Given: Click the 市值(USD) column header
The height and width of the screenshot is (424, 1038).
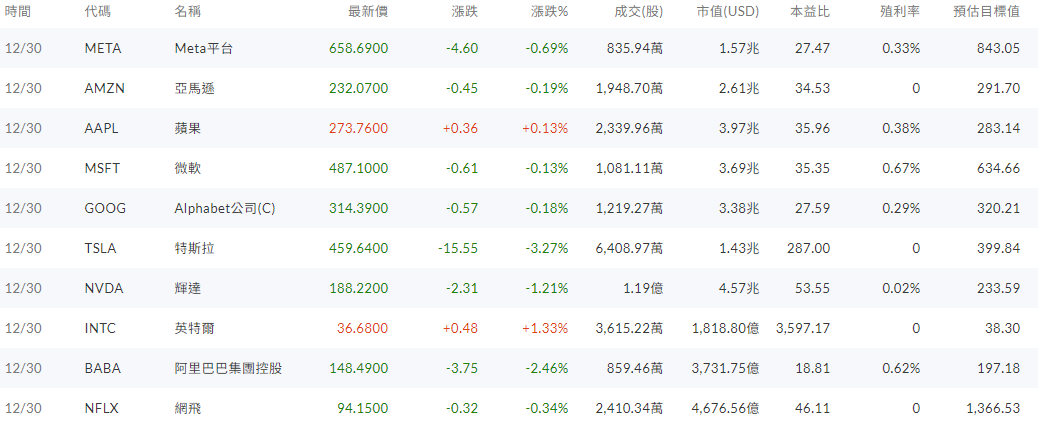Looking at the screenshot, I should 728,12.
